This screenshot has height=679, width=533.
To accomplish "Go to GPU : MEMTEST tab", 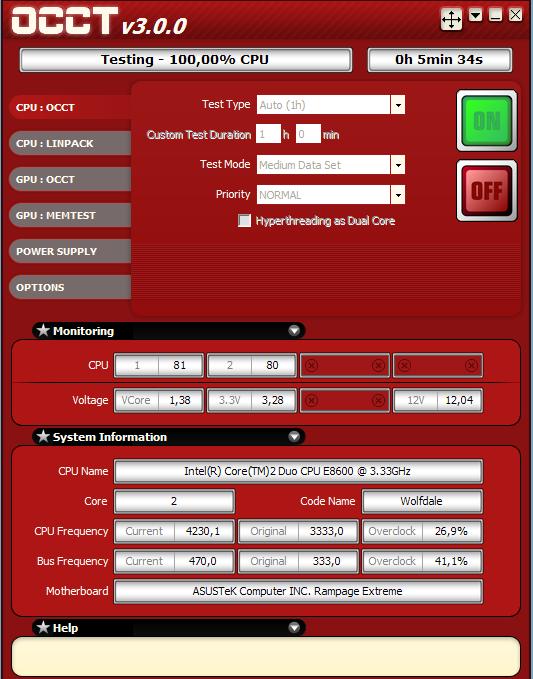I will pos(70,215).
